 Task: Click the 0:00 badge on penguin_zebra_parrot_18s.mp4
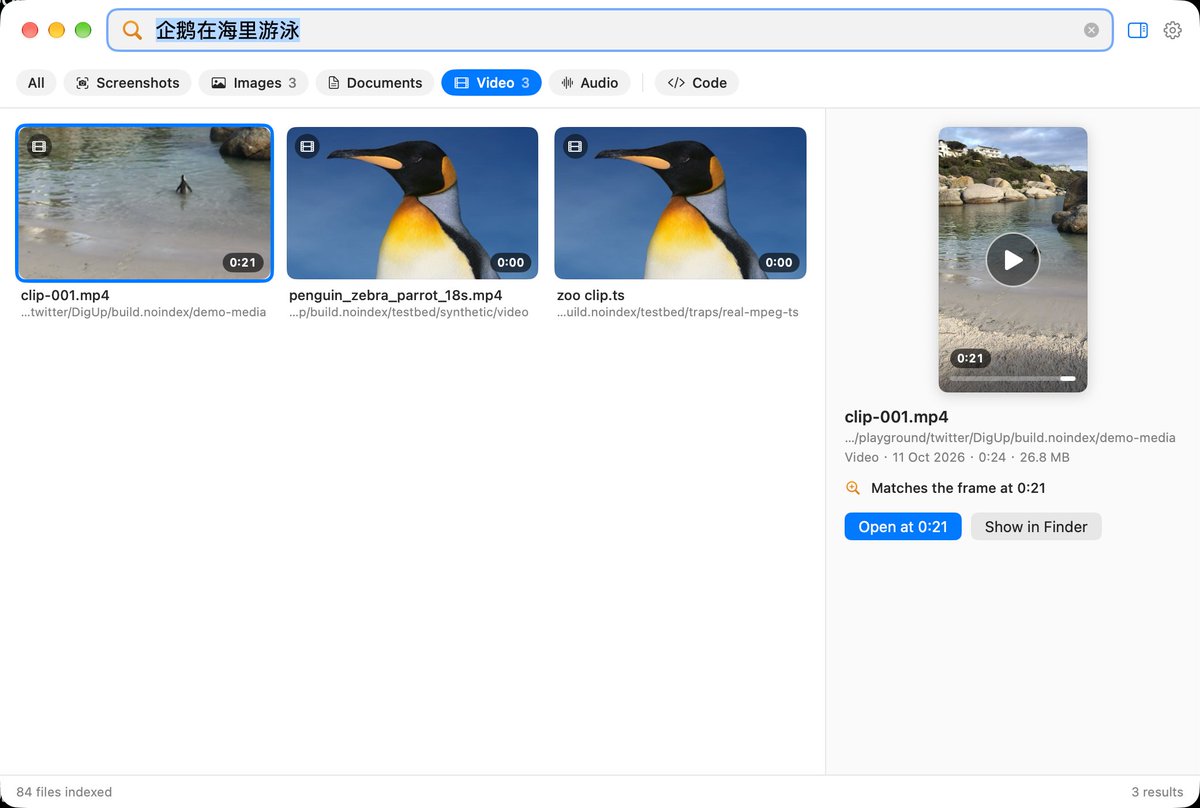(510, 263)
